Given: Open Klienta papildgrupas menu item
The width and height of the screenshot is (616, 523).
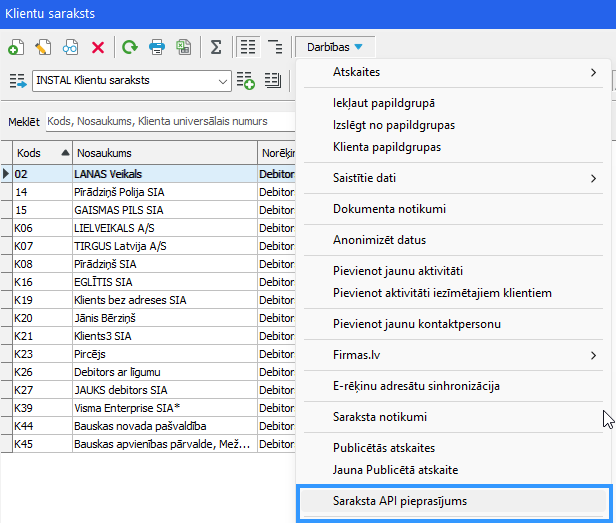Looking at the screenshot, I should 453,147.
